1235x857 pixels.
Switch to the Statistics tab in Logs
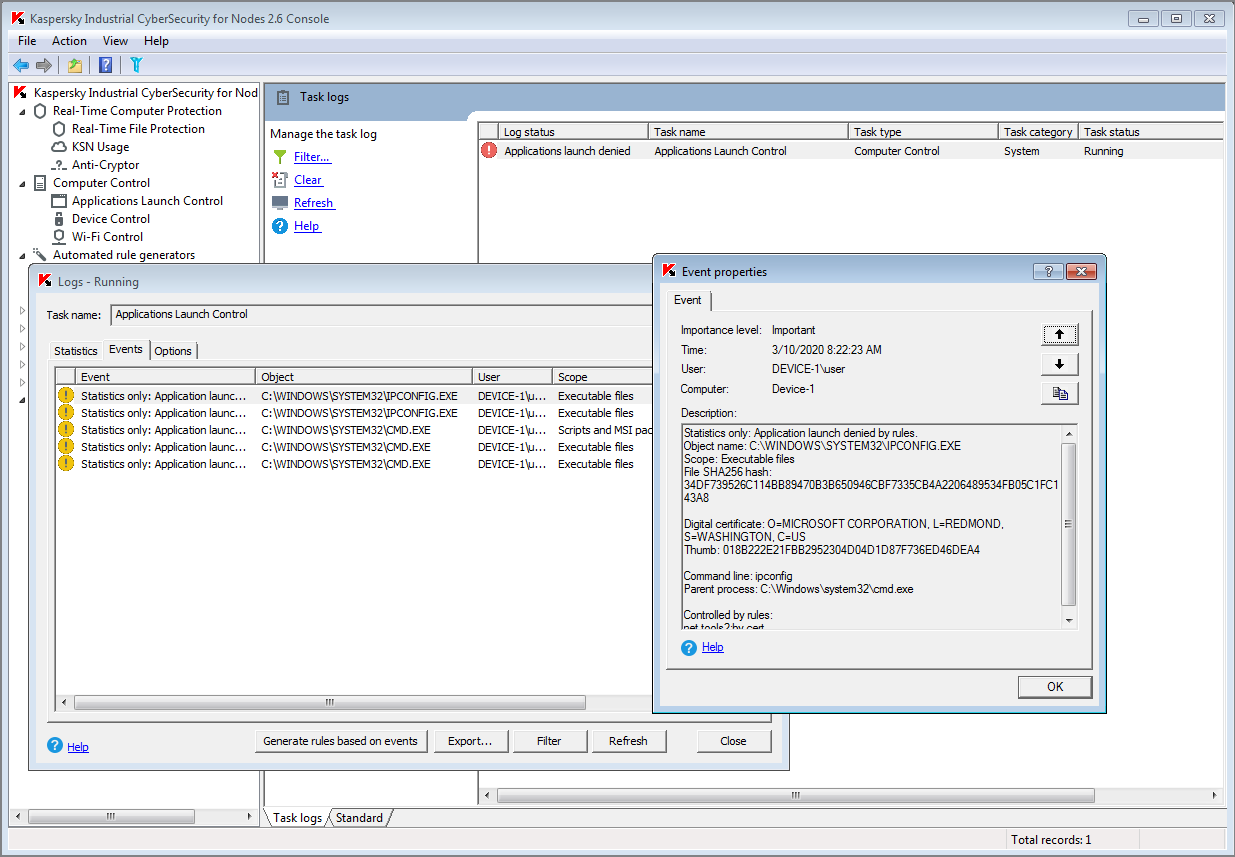coord(76,351)
